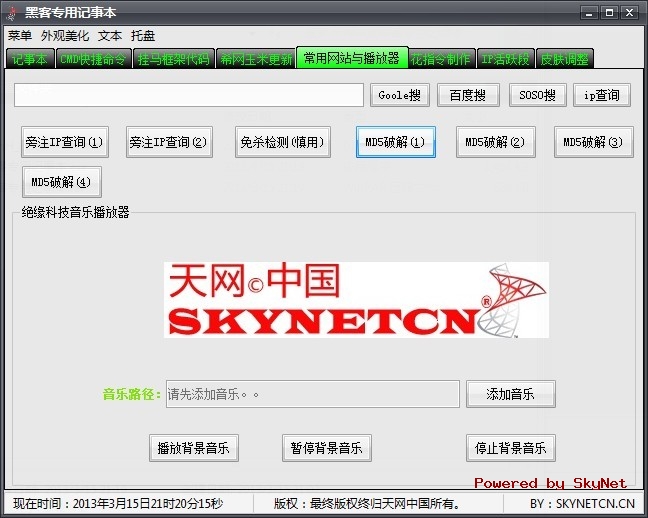648x518 pixels.
Task: Click the SOSO搜 button
Action: coord(537,95)
